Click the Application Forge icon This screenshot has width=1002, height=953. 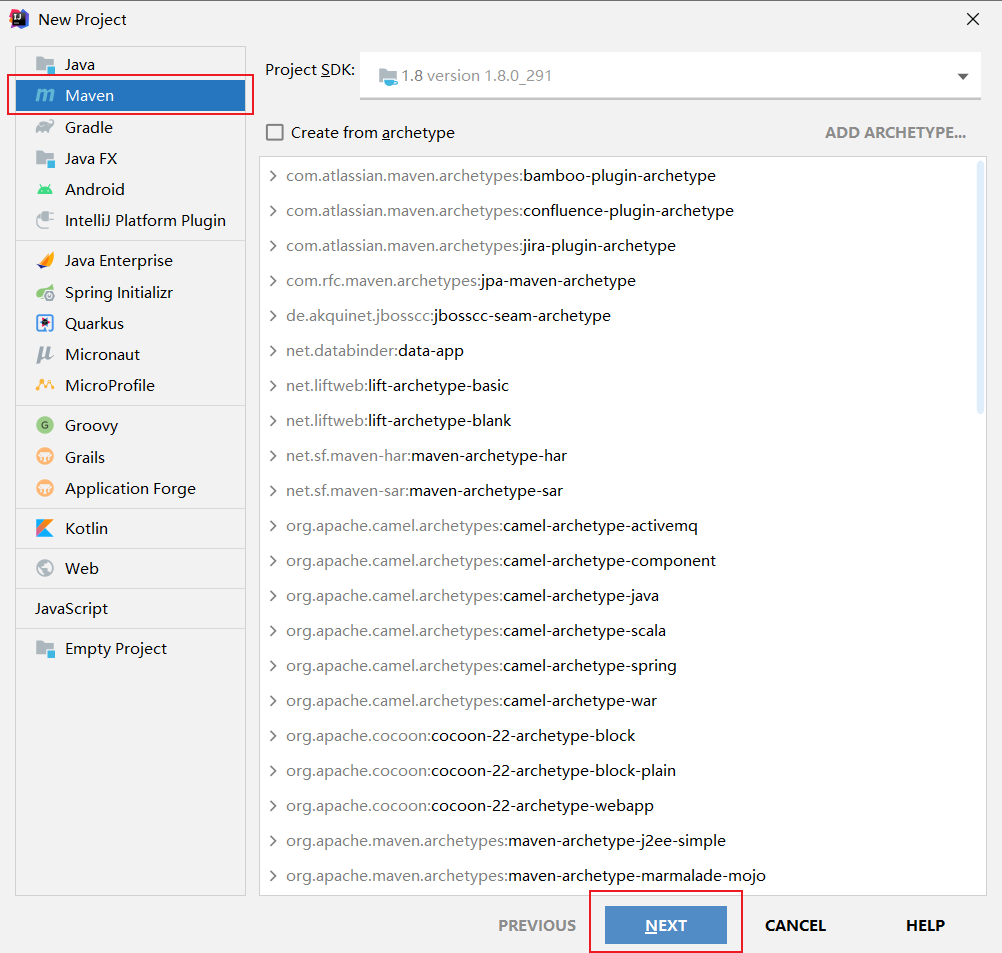click(45, 488)
